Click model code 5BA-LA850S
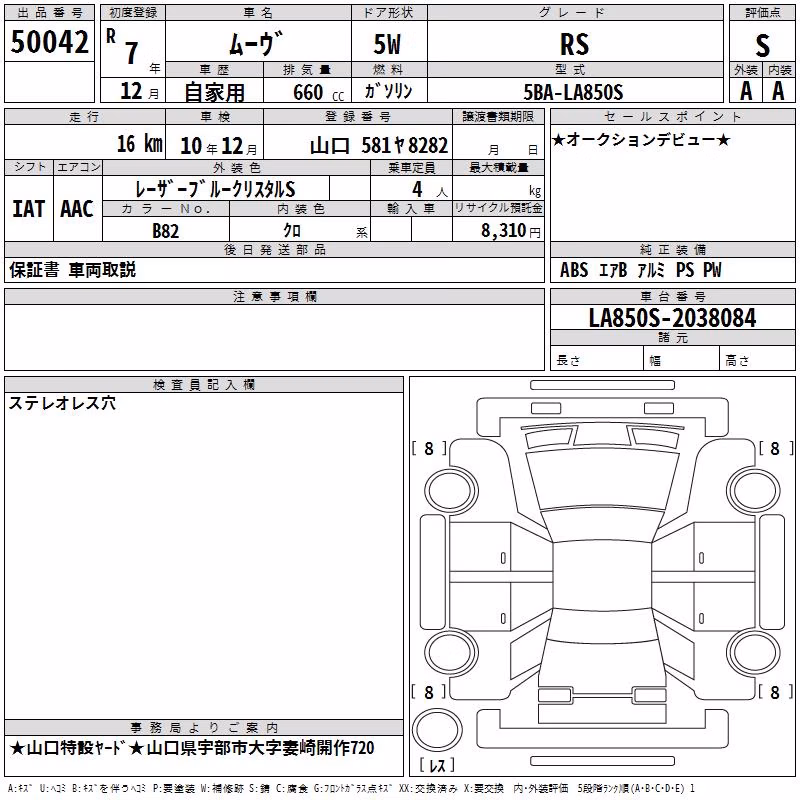Image resolution: width=800 pixels, height=800 pixels. coord(573,92)
